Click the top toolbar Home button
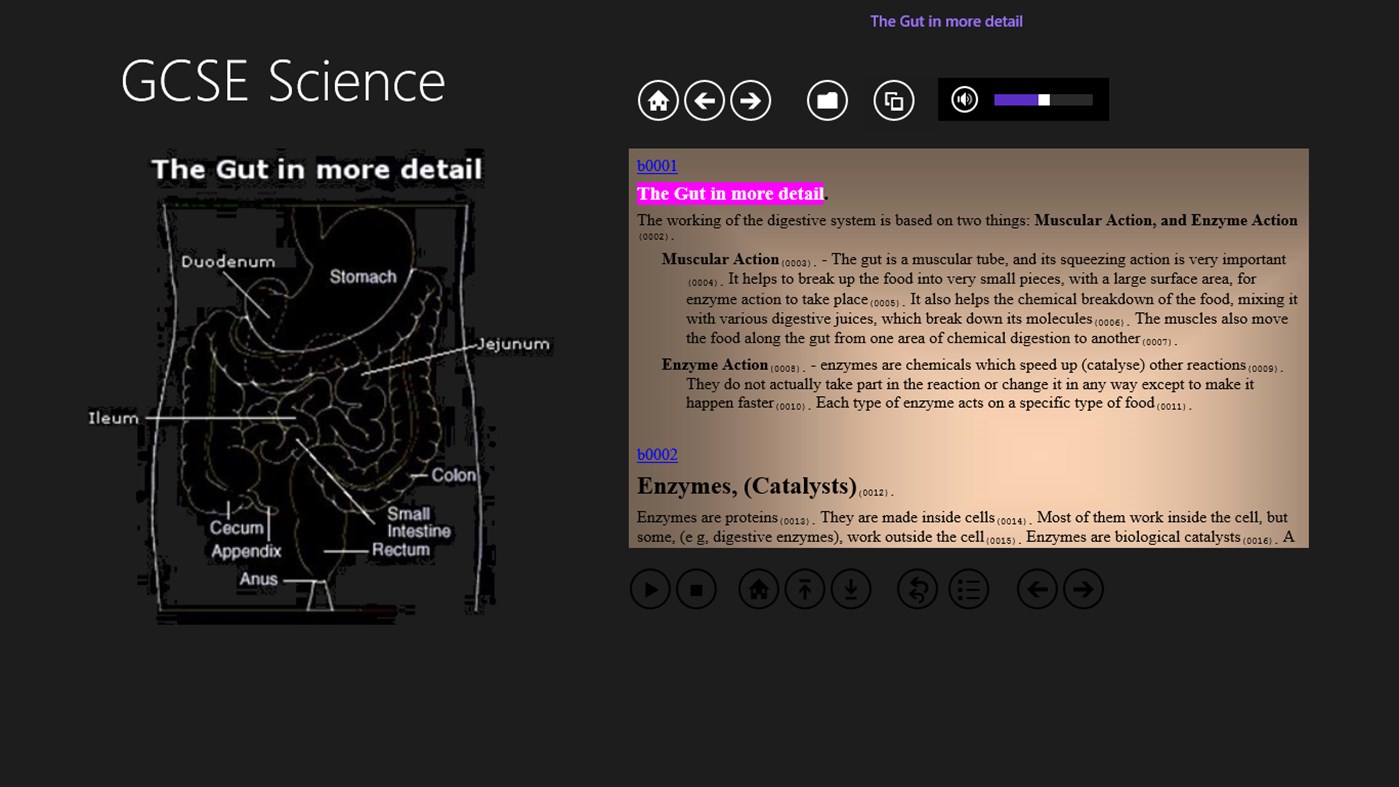Image resolution: width=1399 pixels, height=787 pixels. [x=658, y=101]
